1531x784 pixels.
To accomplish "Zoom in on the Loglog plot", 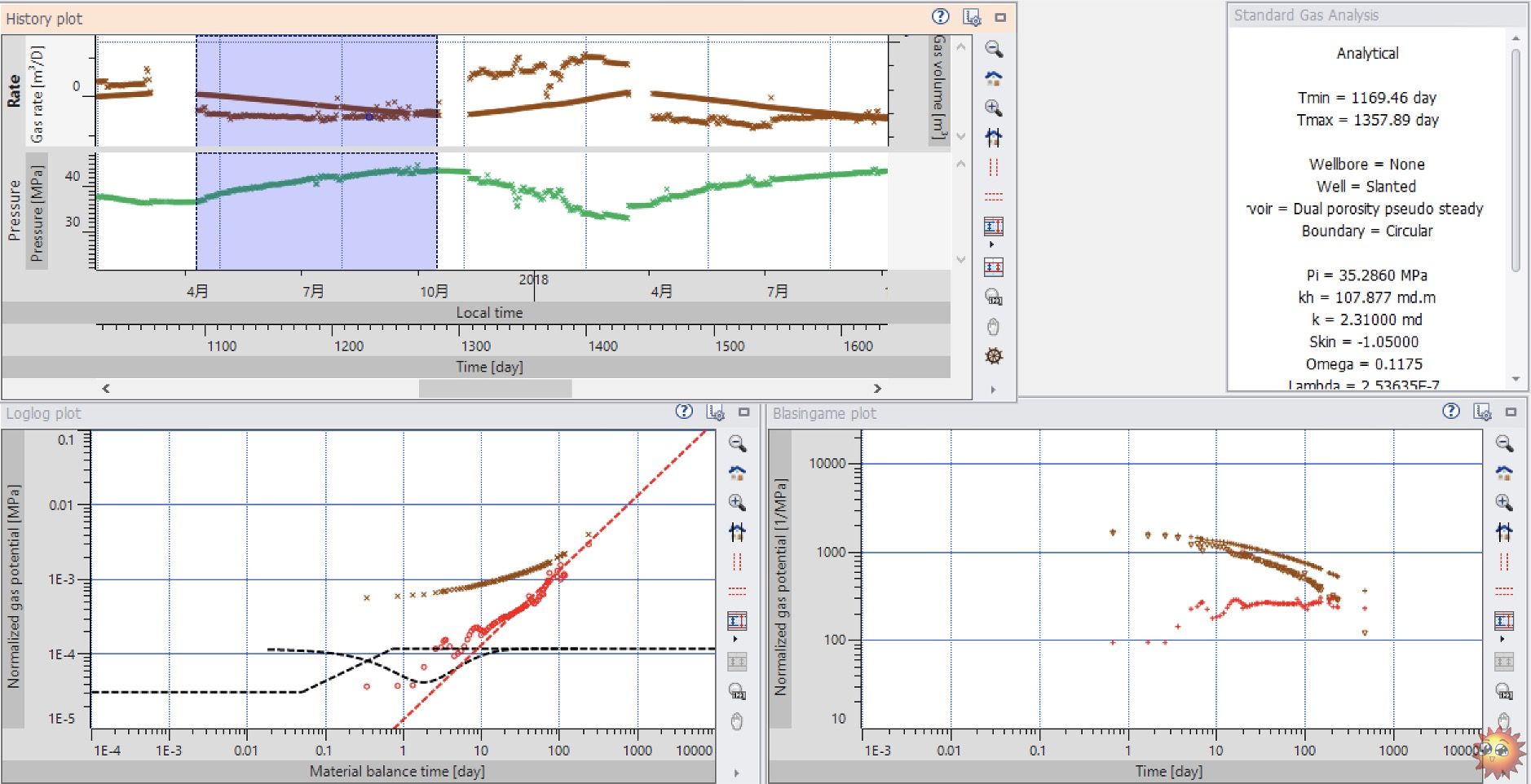I will point(737,502).
